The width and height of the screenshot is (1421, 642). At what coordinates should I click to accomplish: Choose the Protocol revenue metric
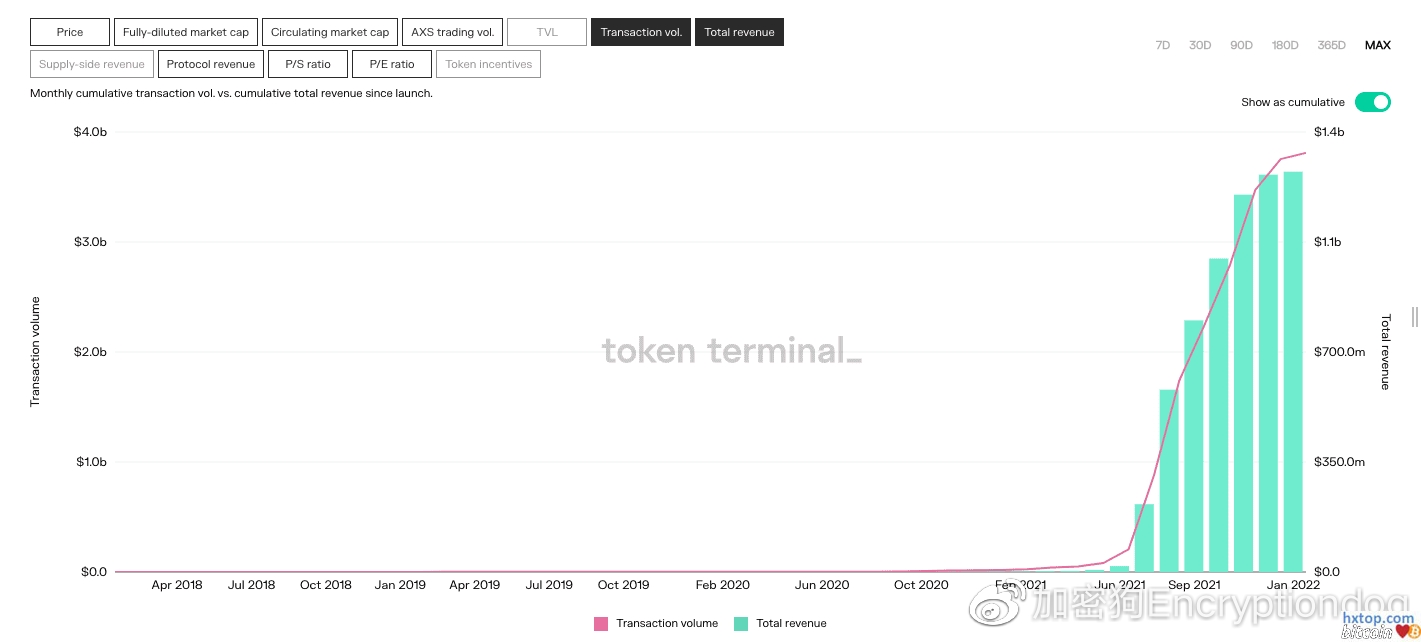coord(210,64)
